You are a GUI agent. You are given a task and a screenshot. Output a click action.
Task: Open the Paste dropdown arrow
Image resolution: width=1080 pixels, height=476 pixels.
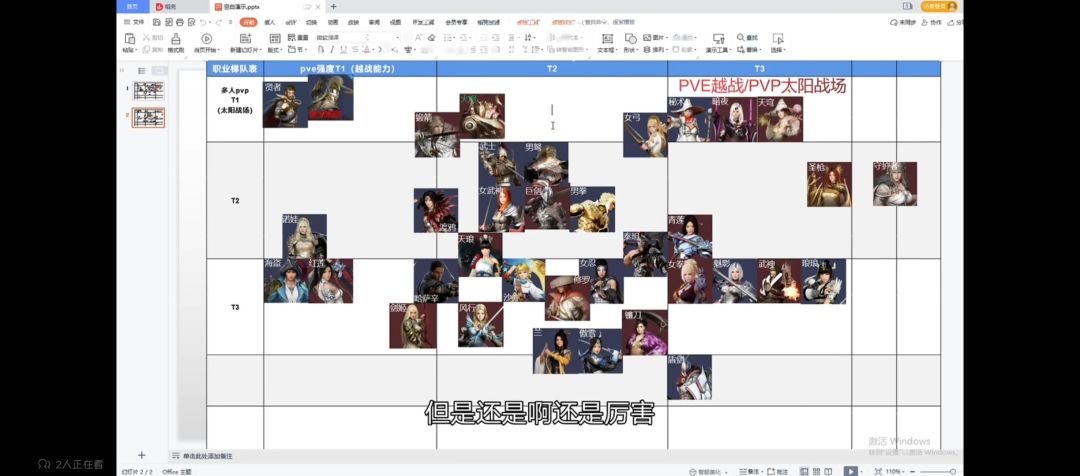[136, 50]
